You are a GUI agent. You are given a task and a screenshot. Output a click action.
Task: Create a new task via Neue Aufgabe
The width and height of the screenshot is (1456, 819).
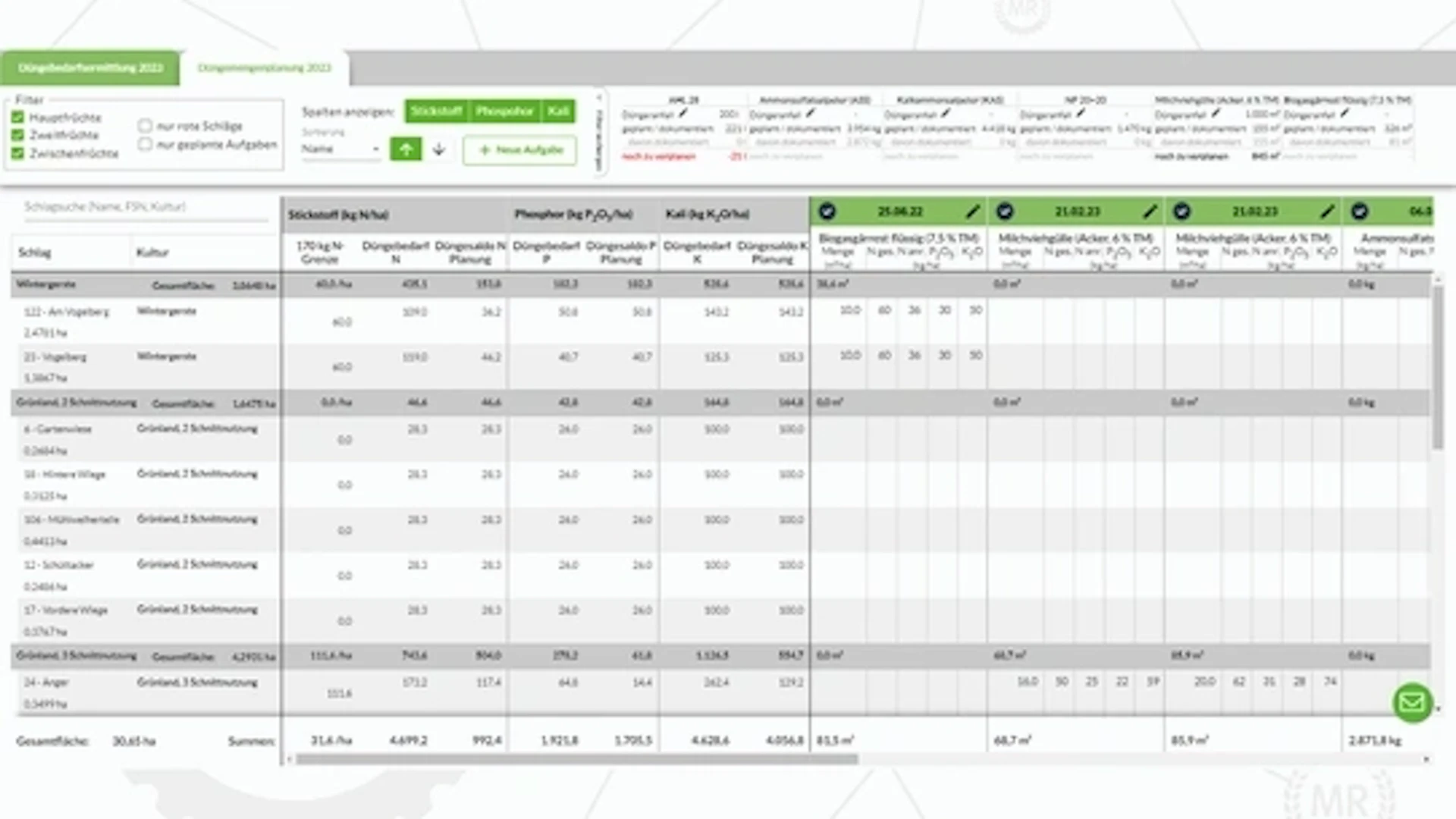(519, 149)
